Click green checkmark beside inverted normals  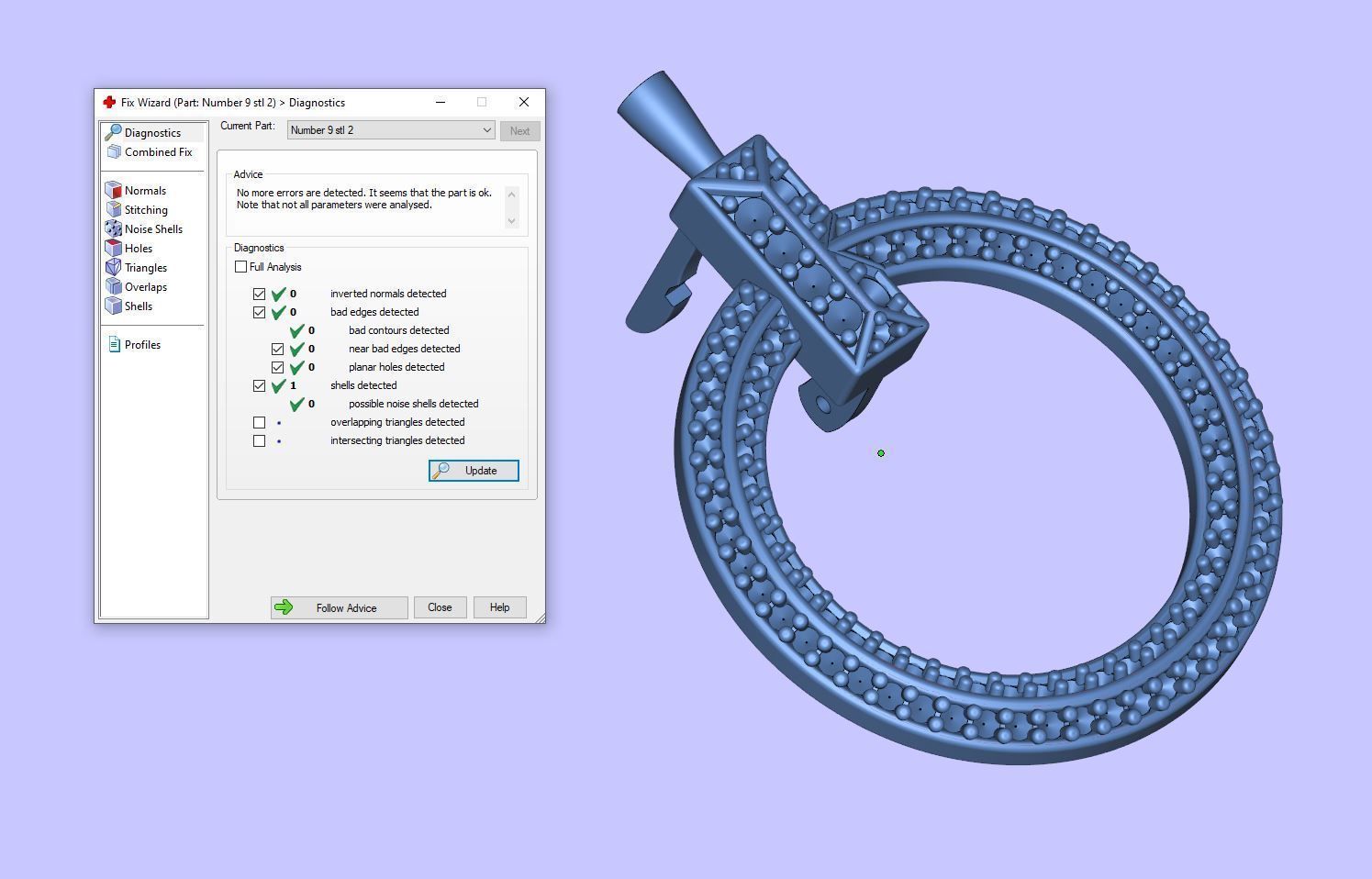[279, 294]
